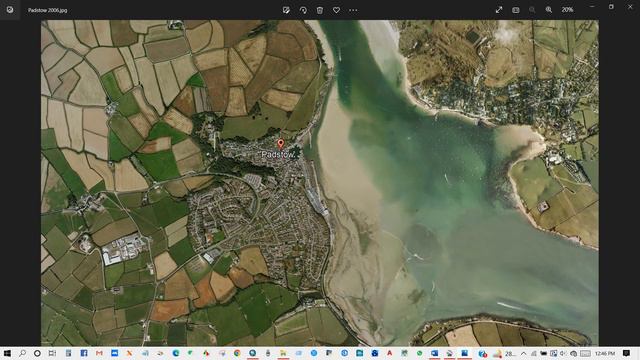Click the red Padstow location pin
This screenshot has width=640, height=360.
(x=280, y=143)
